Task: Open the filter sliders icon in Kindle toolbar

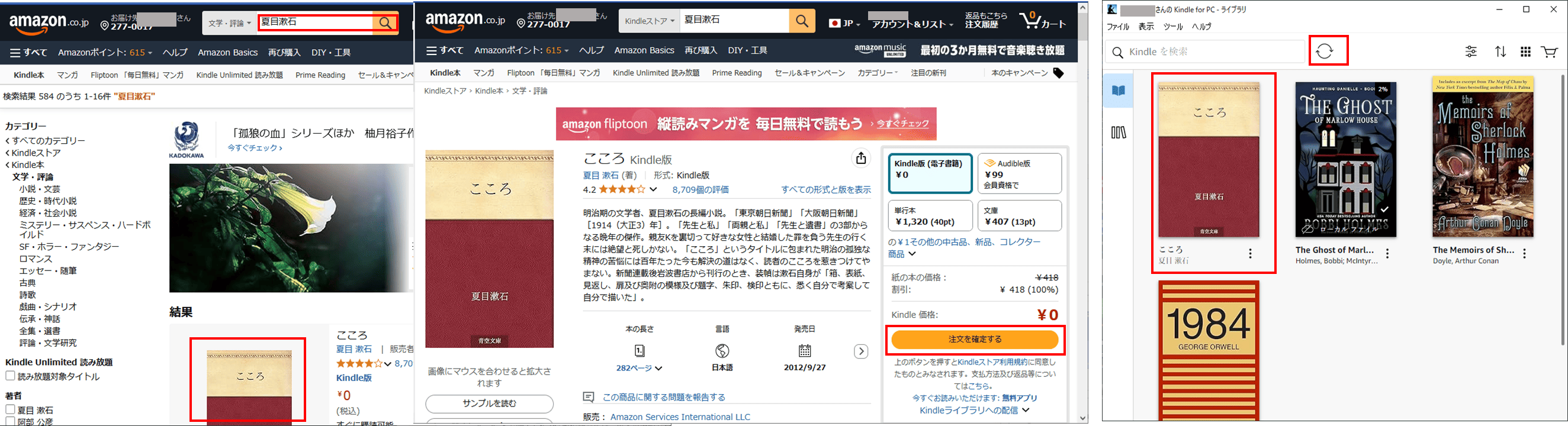Action: [x=1471, y=51]
